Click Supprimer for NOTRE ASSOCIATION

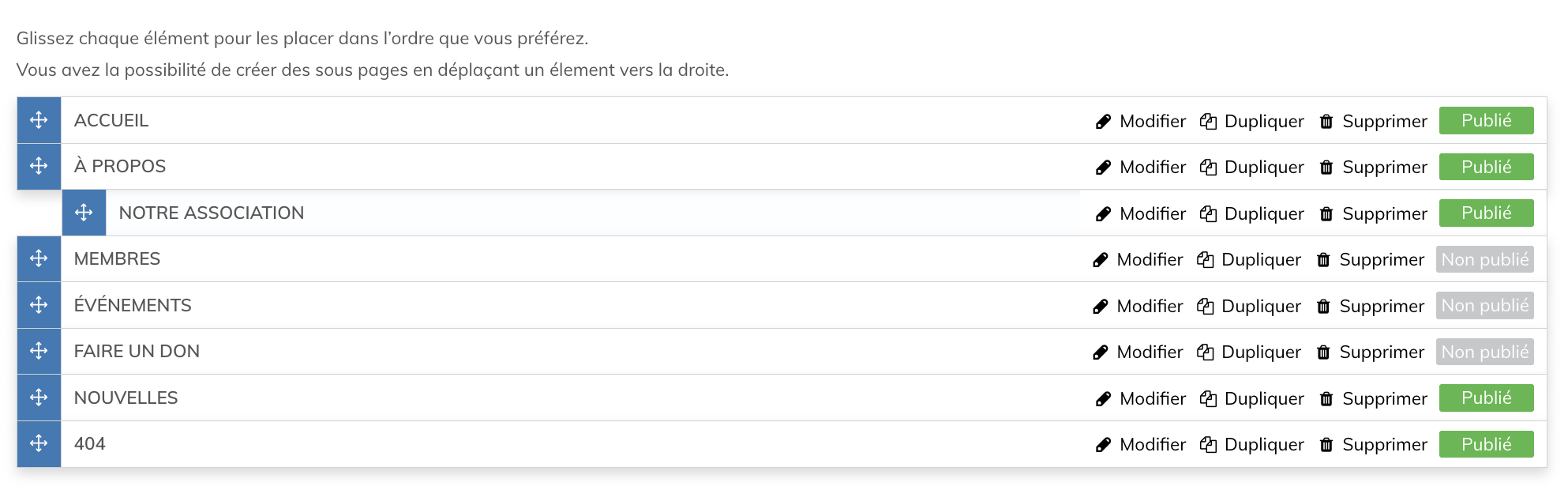pyautogui.click(x=1384, y=214)
